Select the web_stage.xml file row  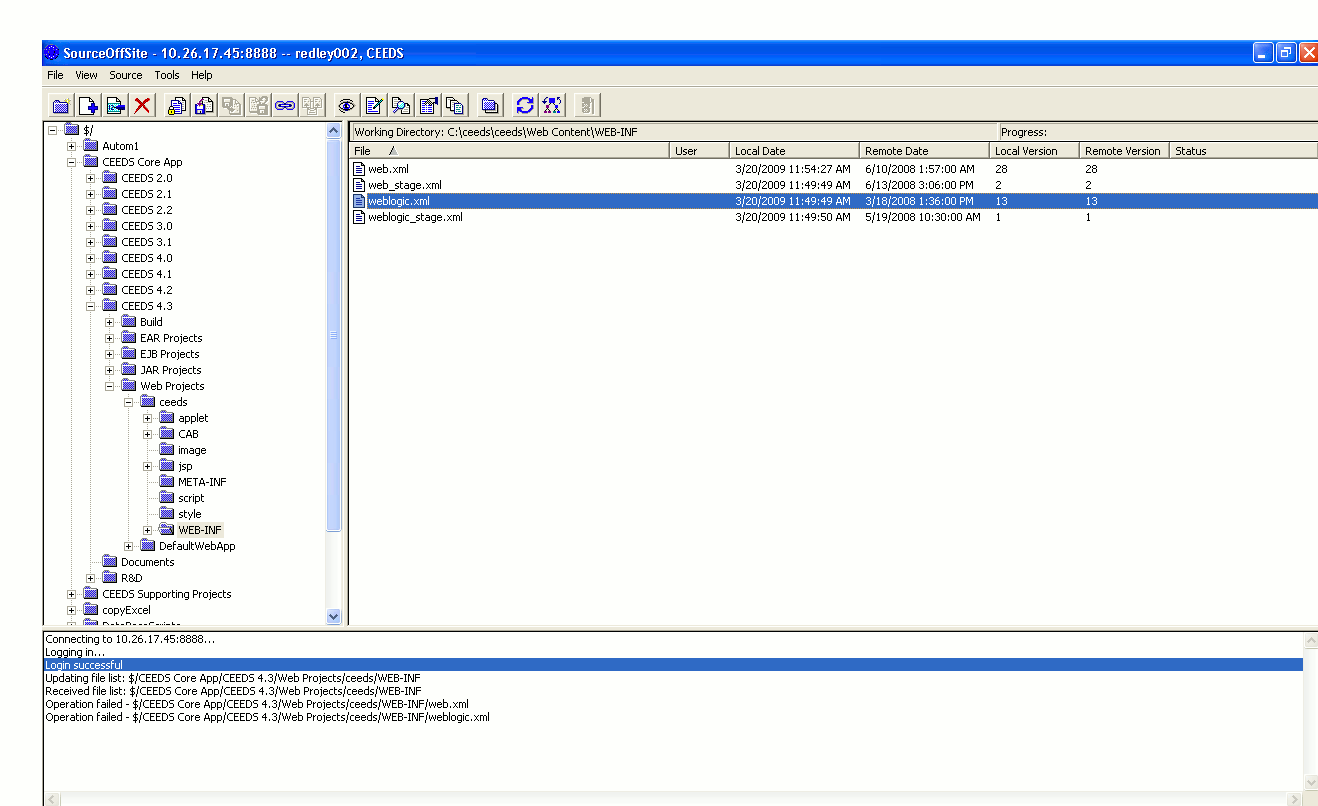(x=834, y=185)
